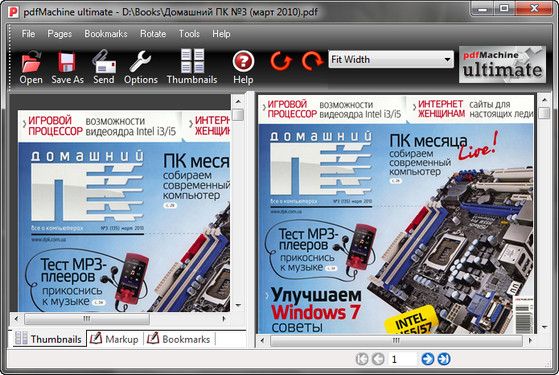Click the document view scroll up arrow
This screenshot has width=559, height=375.
pos(544,100)
